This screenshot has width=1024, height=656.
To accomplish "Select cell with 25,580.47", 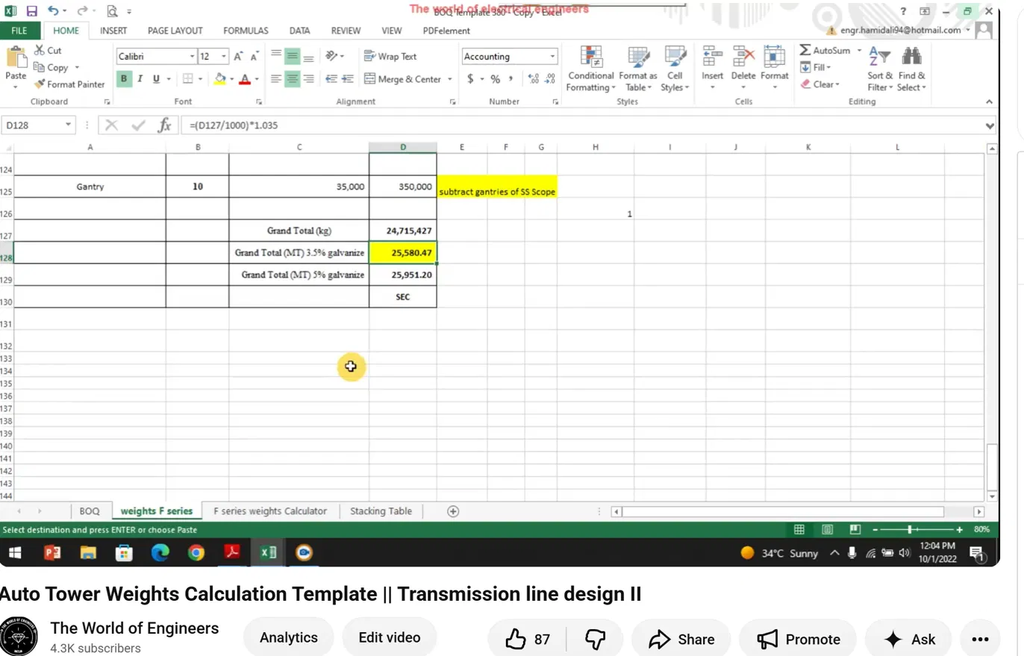I will point(403,253).
